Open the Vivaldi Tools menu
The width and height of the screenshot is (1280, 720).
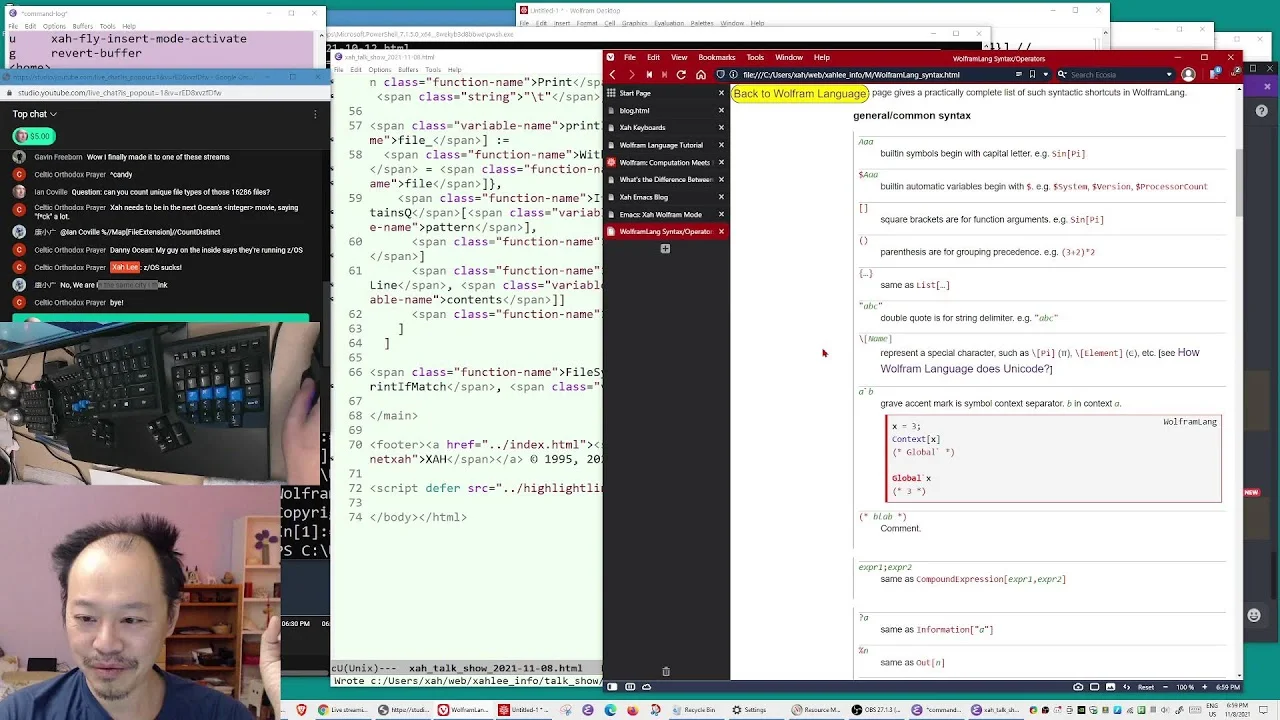[755, 57]
